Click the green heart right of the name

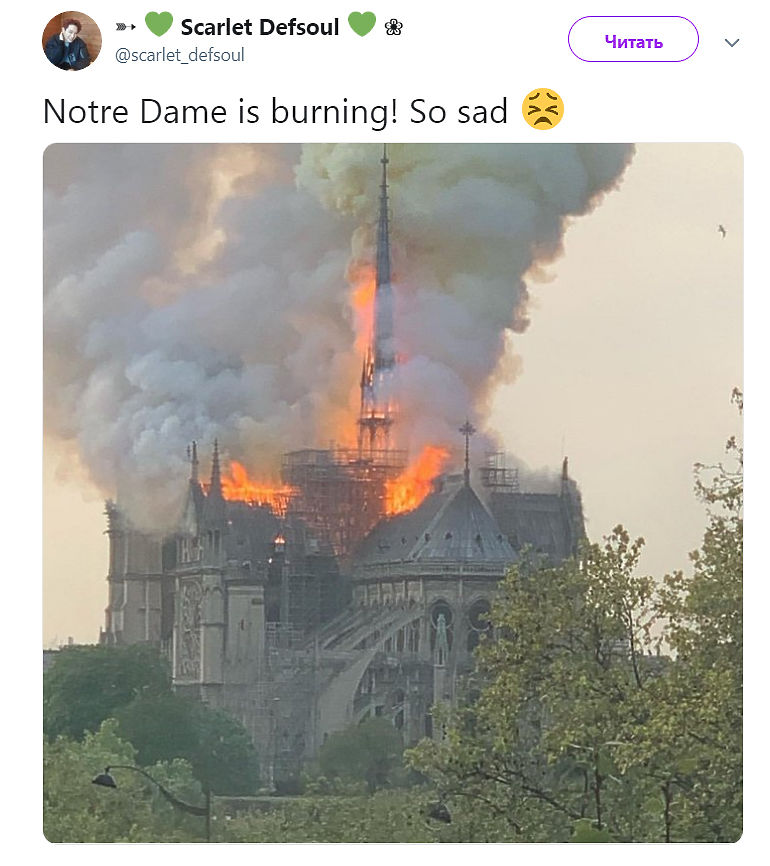[x=361, y=25]
